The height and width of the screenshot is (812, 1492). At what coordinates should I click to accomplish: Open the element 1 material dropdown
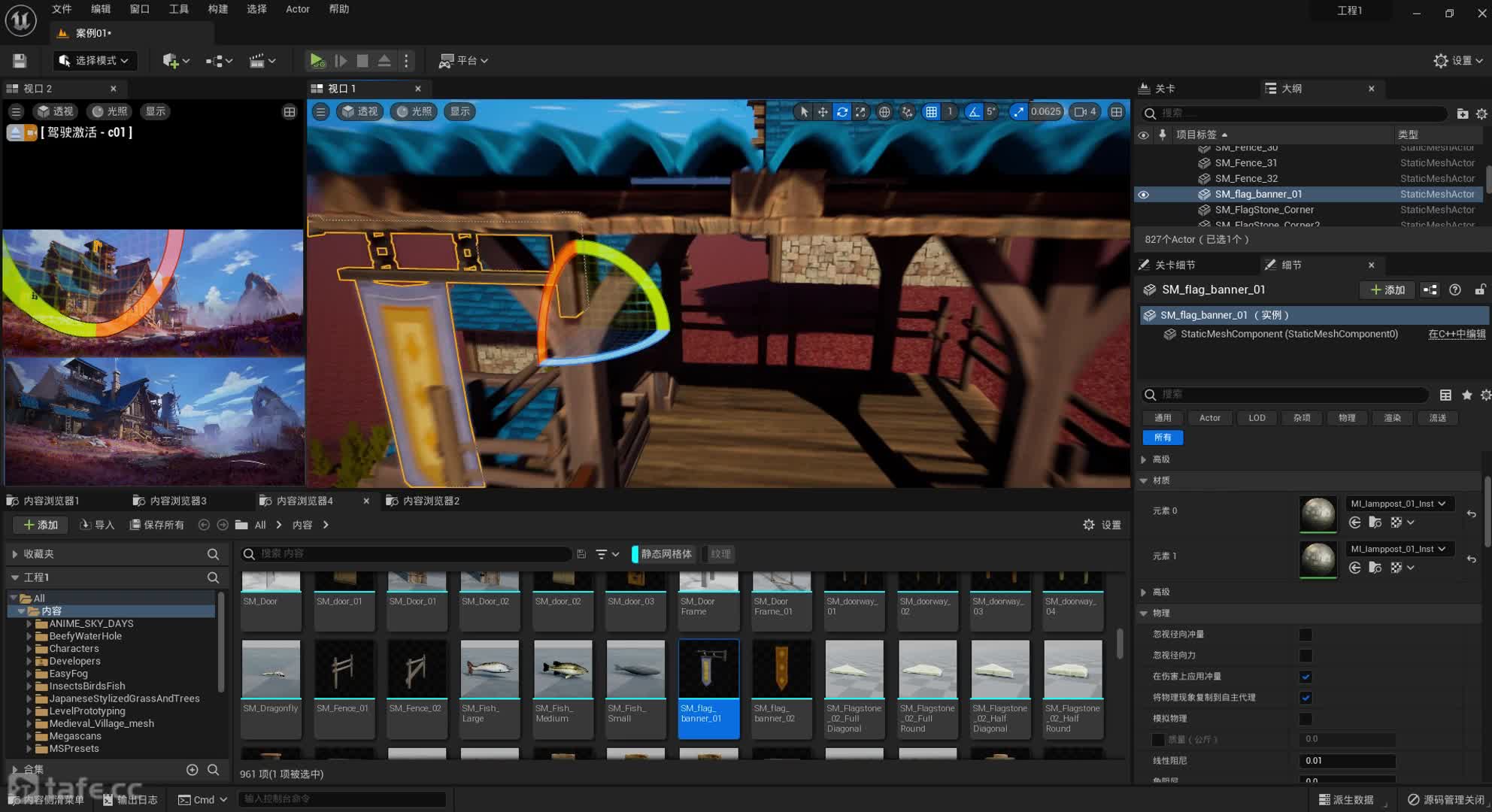coord(1399,549)
